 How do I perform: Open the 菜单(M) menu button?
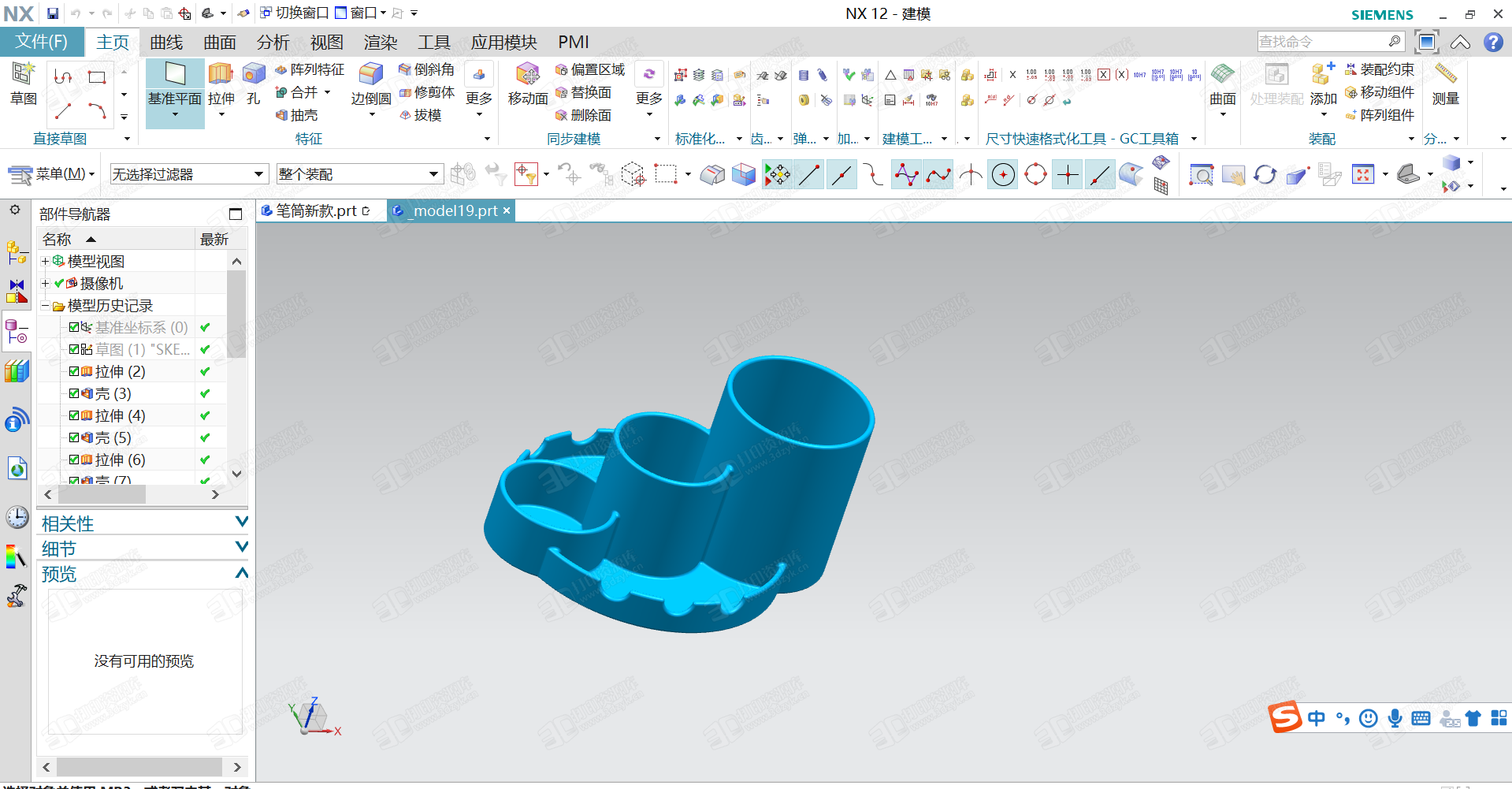click(x=51, y=174)
